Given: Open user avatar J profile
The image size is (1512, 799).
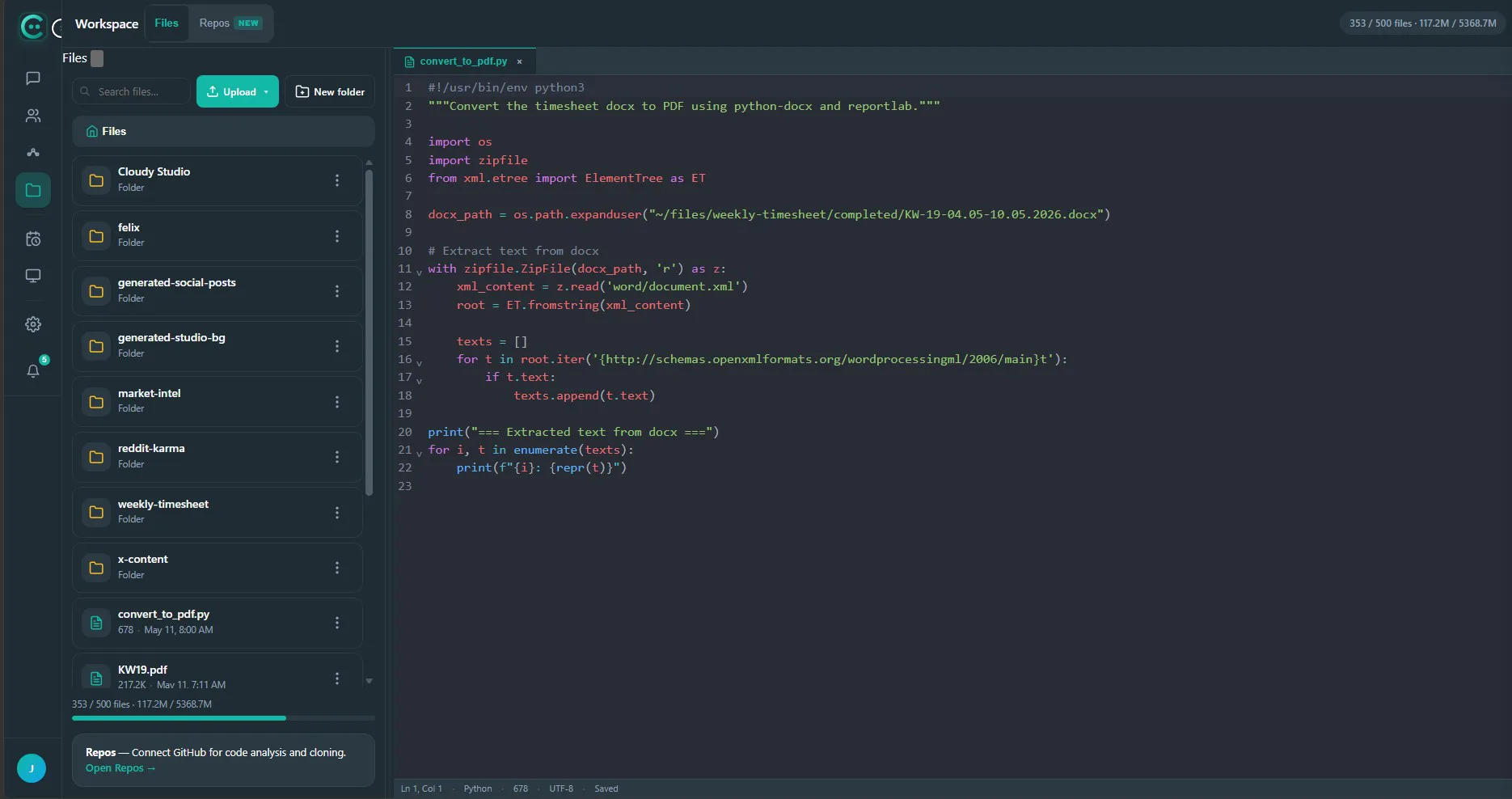Looking at the screenshot, I should pyautogui.click(x=32, y=768).
